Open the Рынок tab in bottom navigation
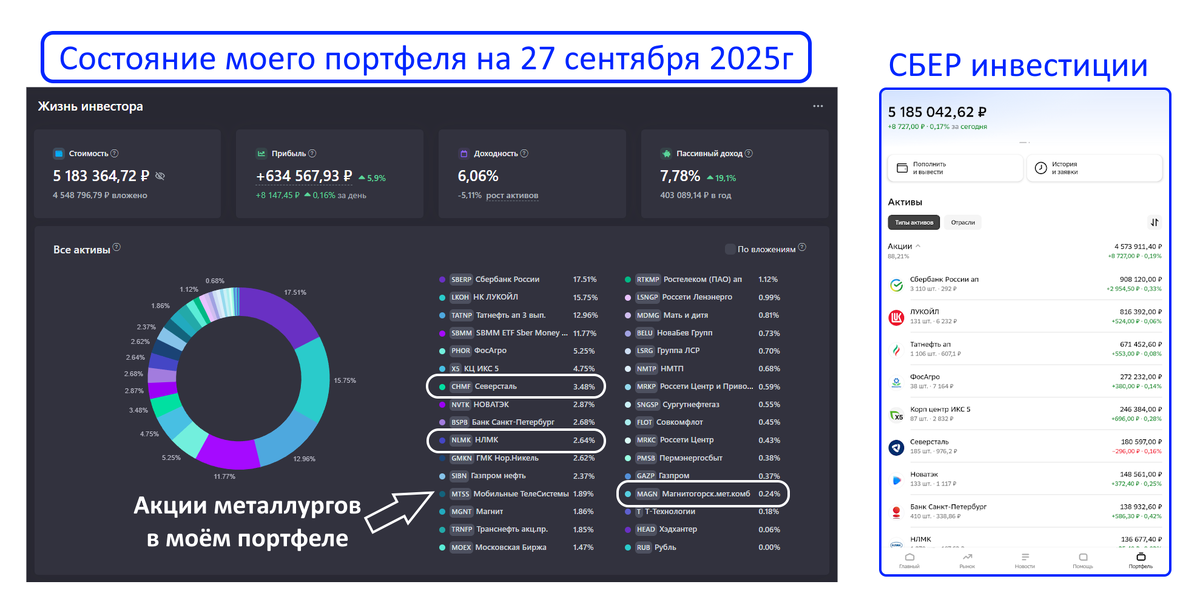This screenshot has height=604, width=1200. pos(967,560)
